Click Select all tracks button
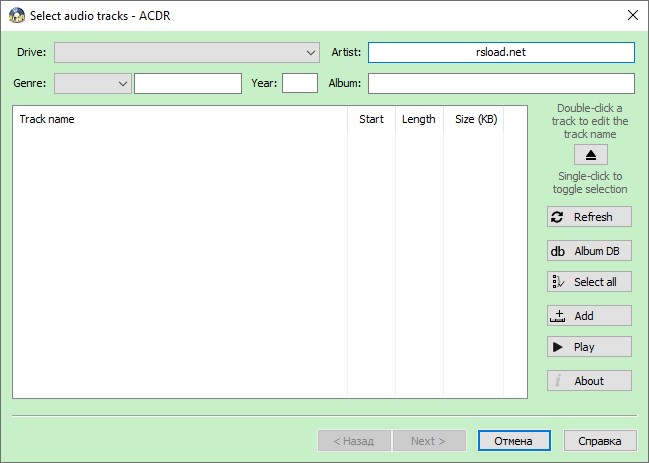The image size is (649, 463). (589, 282)
